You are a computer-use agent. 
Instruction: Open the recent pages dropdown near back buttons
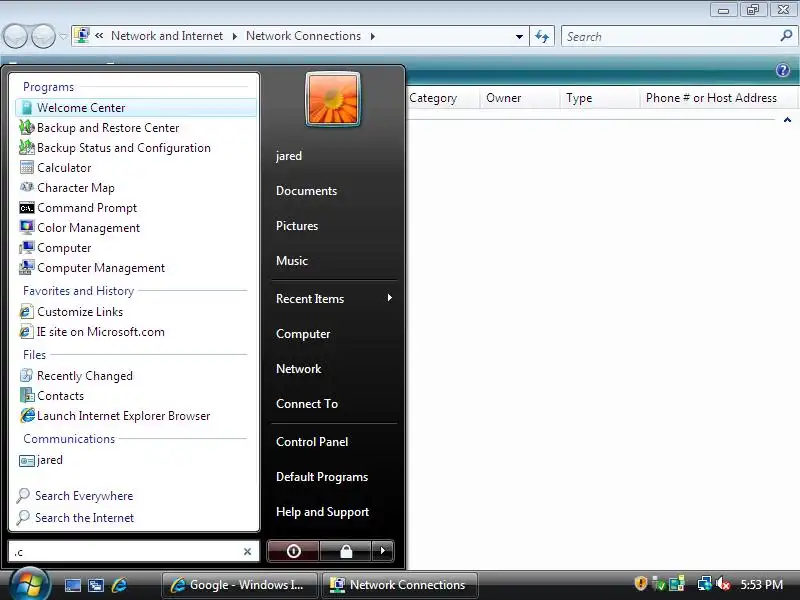point(63,36)
